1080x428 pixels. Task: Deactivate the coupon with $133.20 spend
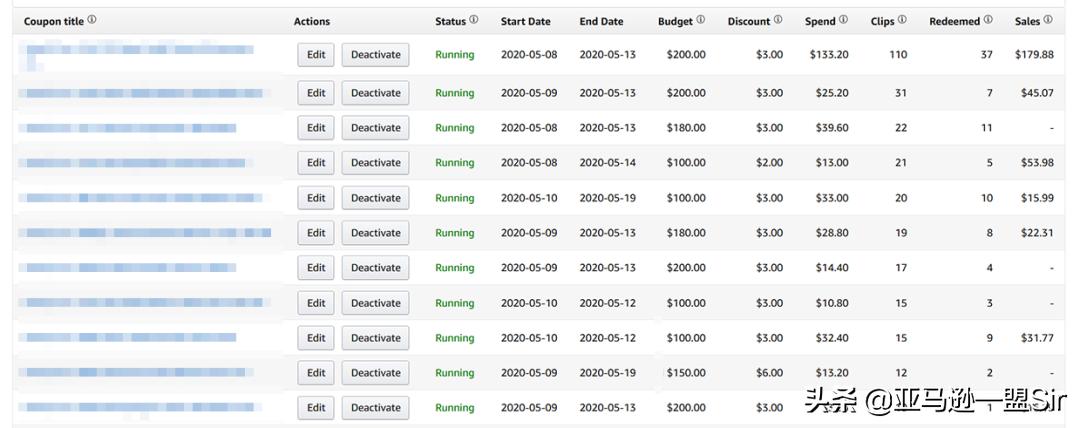coord(375,55)
